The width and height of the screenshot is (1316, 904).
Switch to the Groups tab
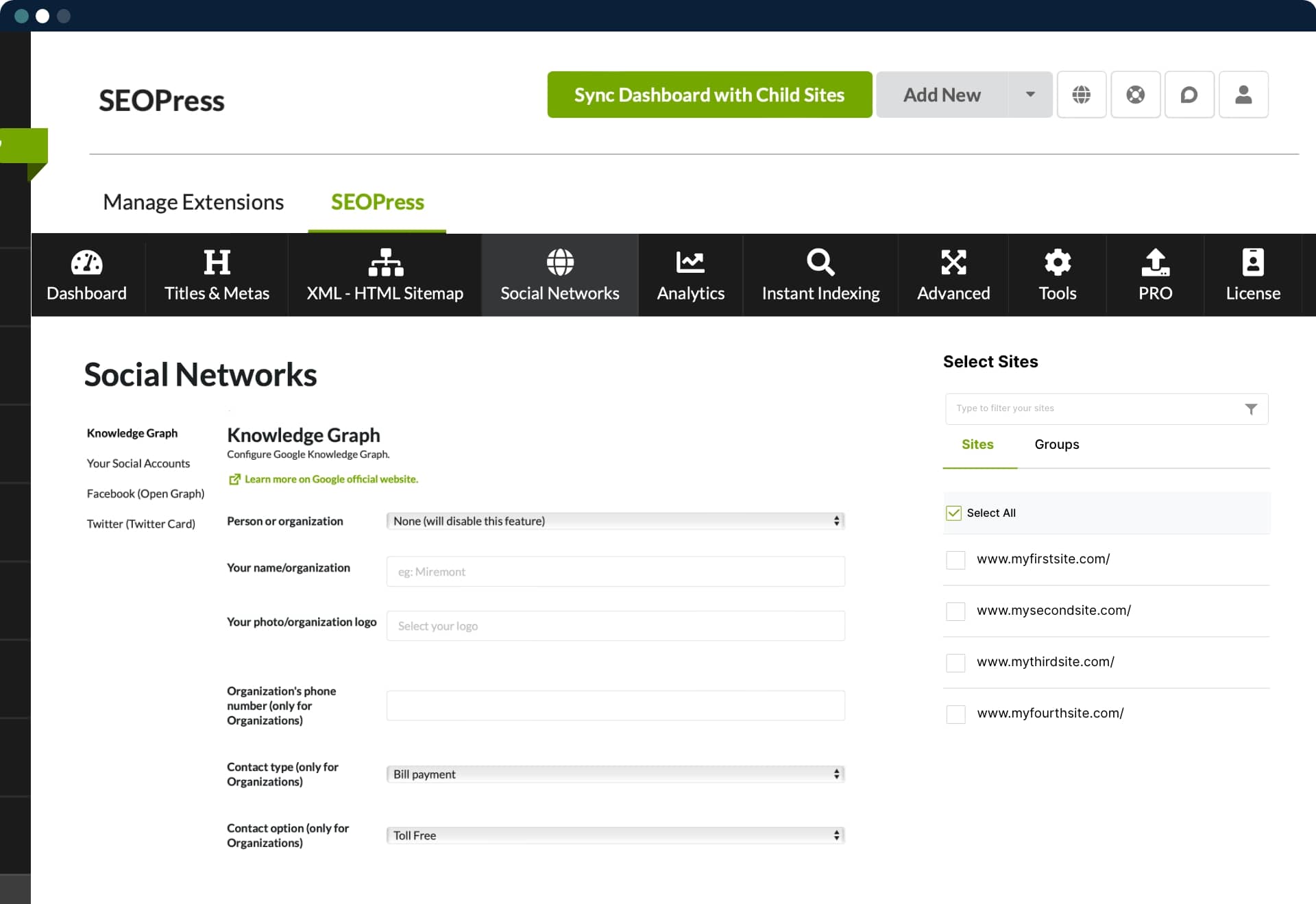tap(1056, 444)
